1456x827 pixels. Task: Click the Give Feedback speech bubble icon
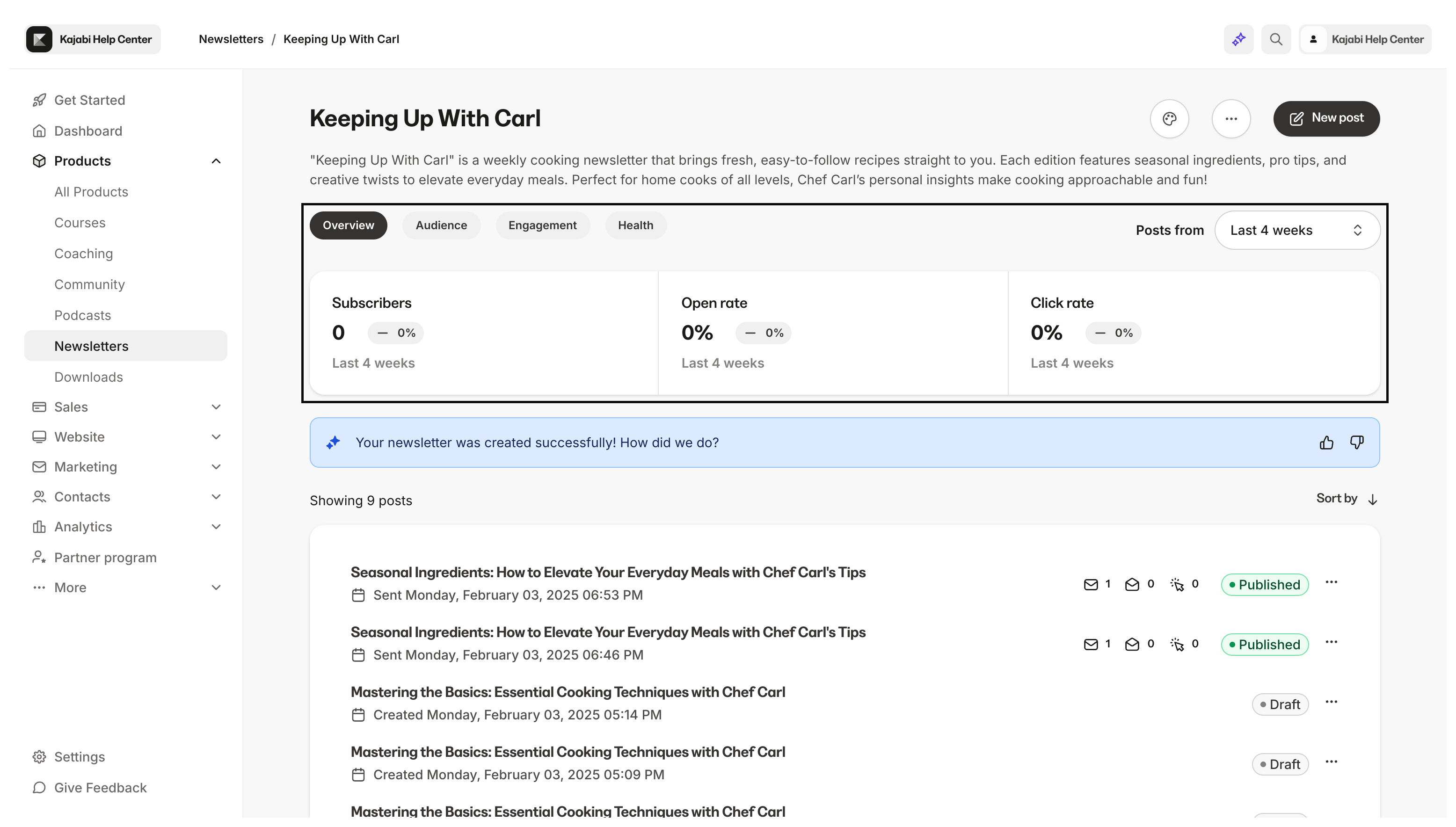point(39,788)
